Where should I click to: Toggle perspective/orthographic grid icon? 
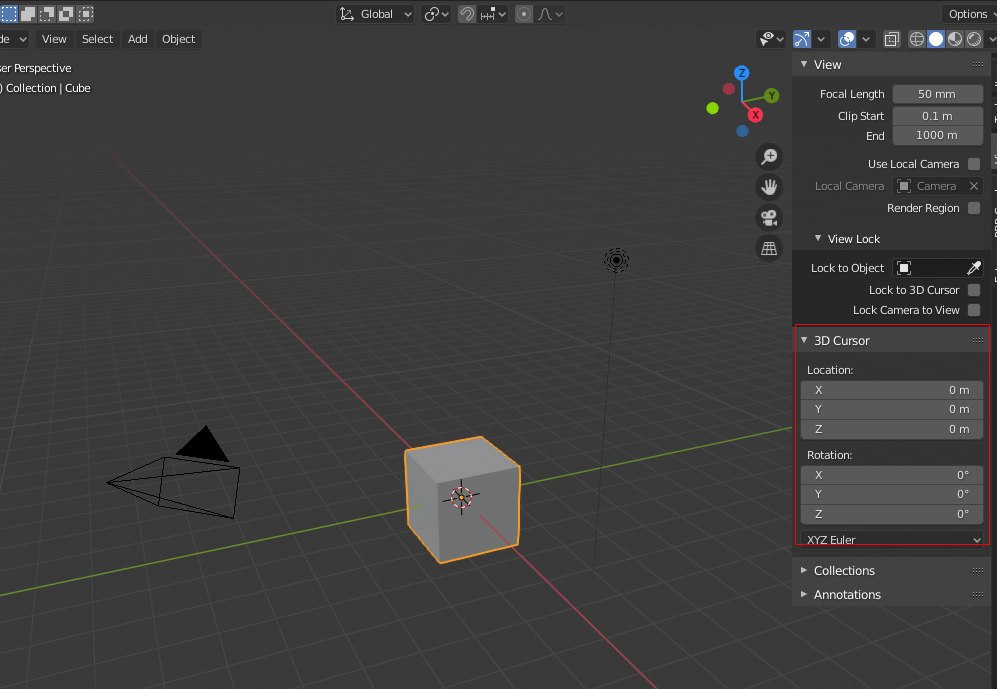[x=769, y=249]
